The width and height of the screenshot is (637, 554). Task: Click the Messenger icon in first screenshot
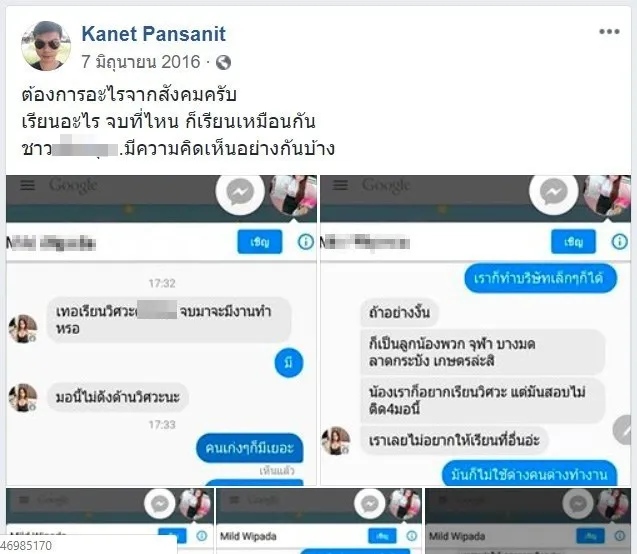[x=240, y=191]
